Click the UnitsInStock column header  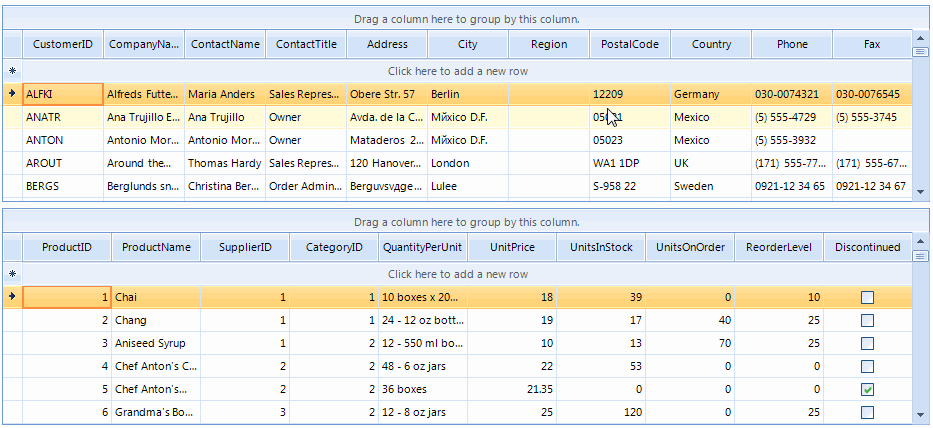601,247
